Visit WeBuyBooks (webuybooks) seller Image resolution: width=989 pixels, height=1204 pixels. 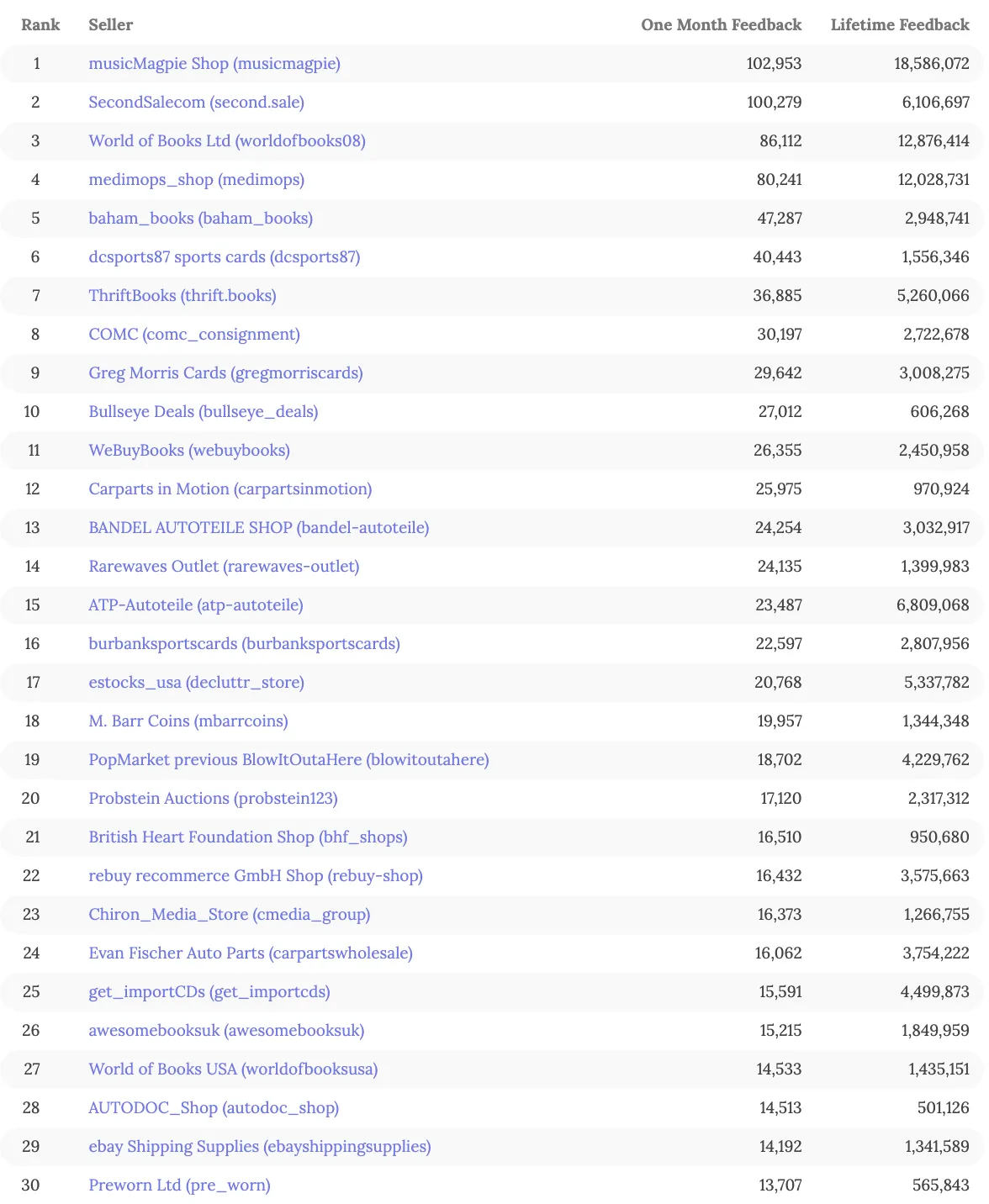[189, 451]
